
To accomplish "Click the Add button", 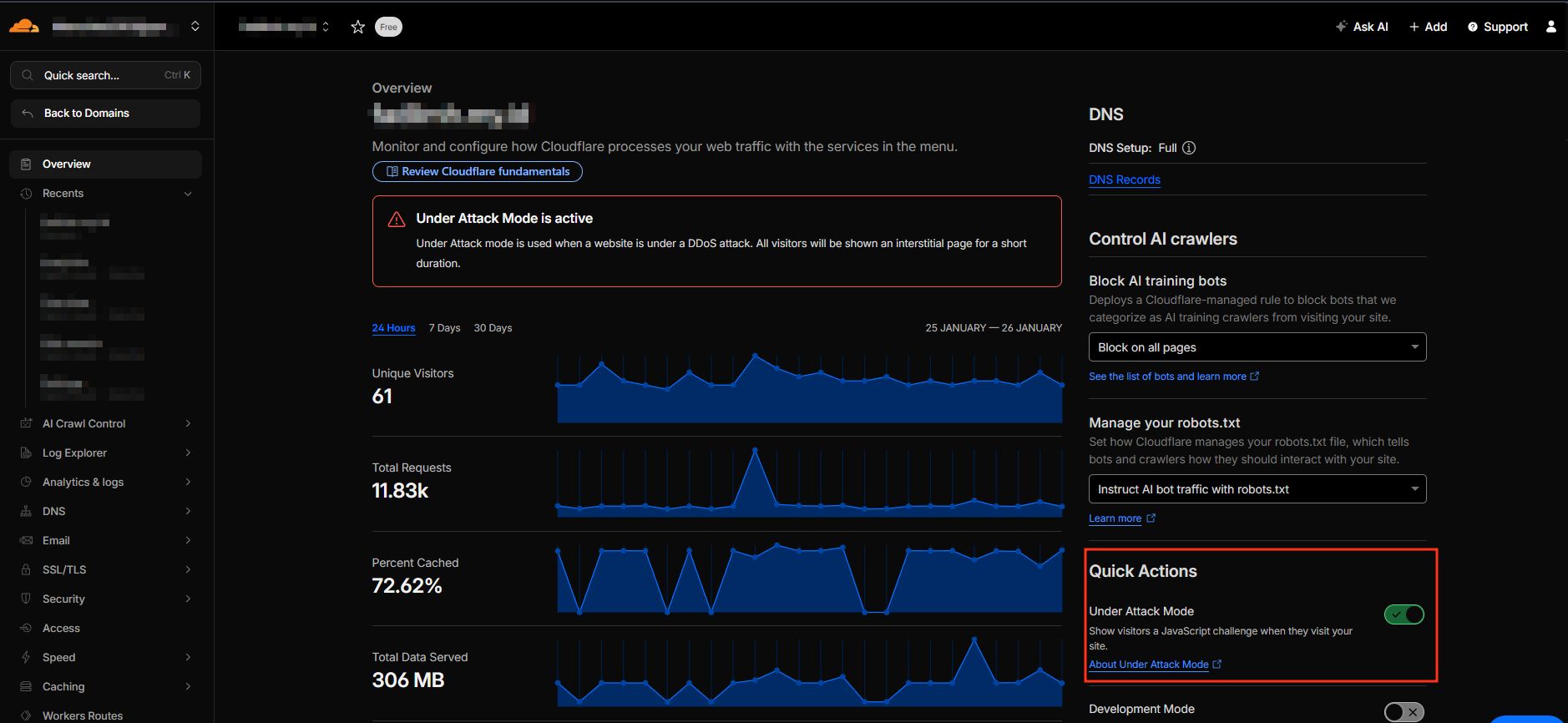I will 1428,27.
